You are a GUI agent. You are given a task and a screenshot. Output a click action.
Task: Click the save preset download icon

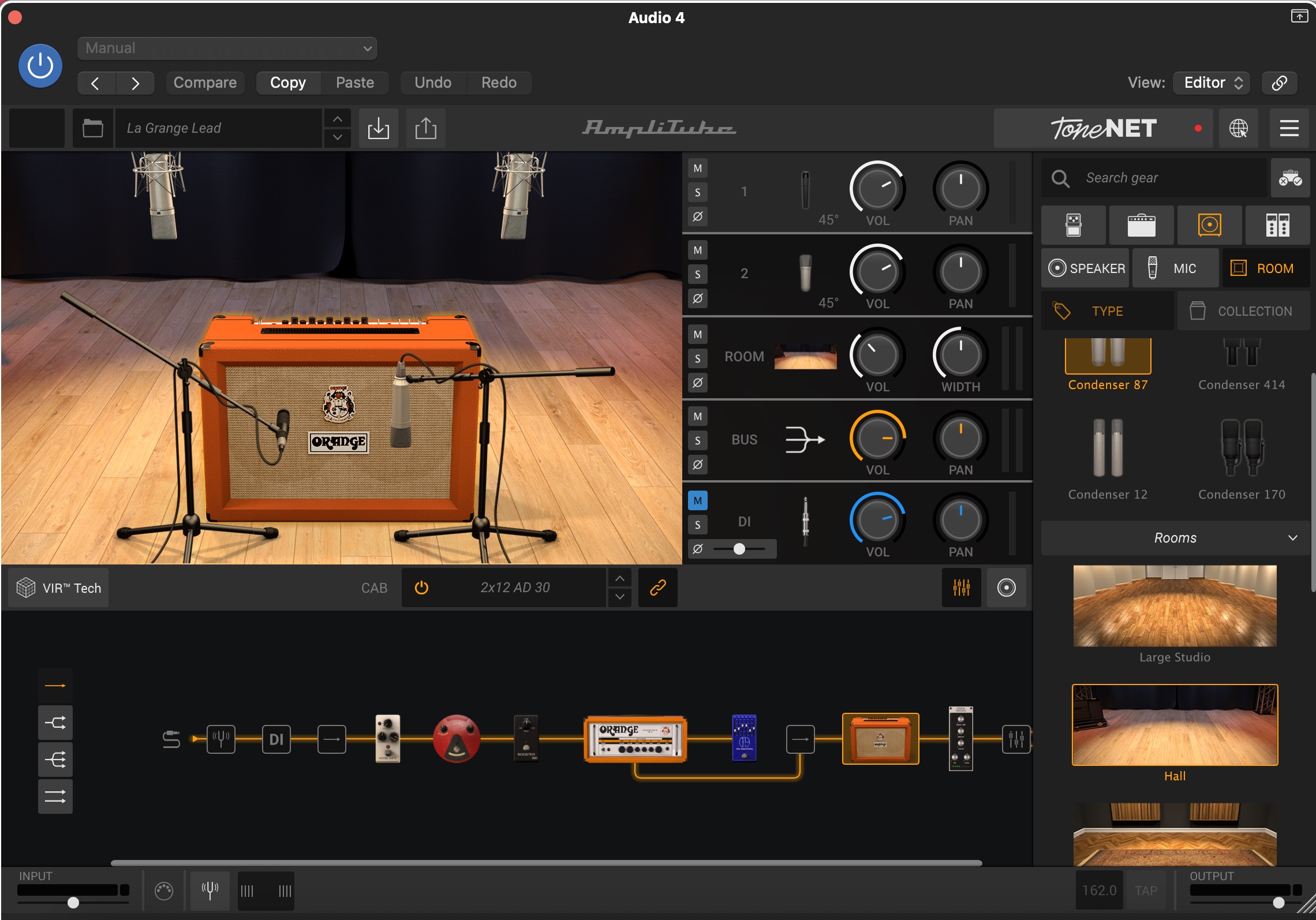click(x=378, y=128)
